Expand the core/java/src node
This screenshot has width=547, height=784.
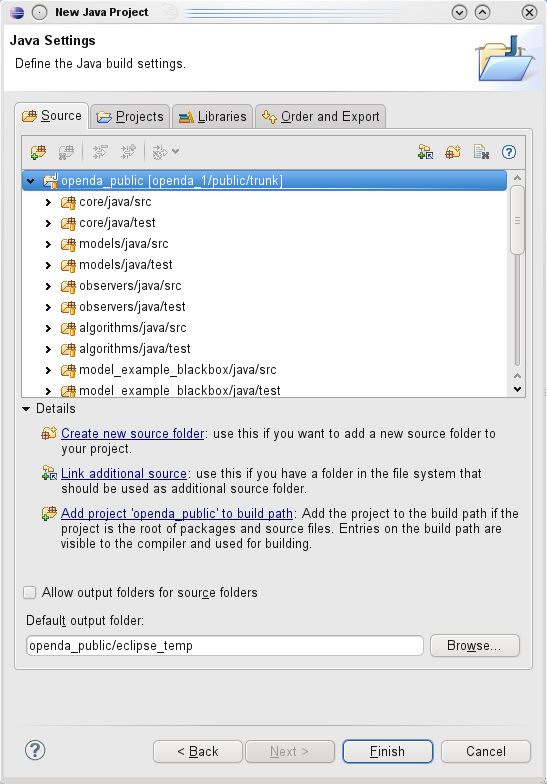(x=48, y=202)
